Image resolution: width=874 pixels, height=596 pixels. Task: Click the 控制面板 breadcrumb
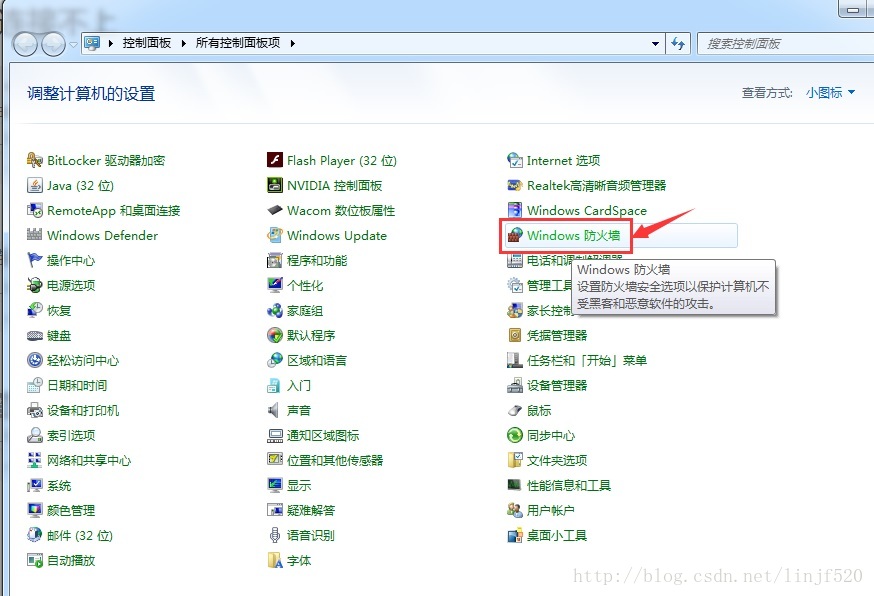tap(147, 43)
